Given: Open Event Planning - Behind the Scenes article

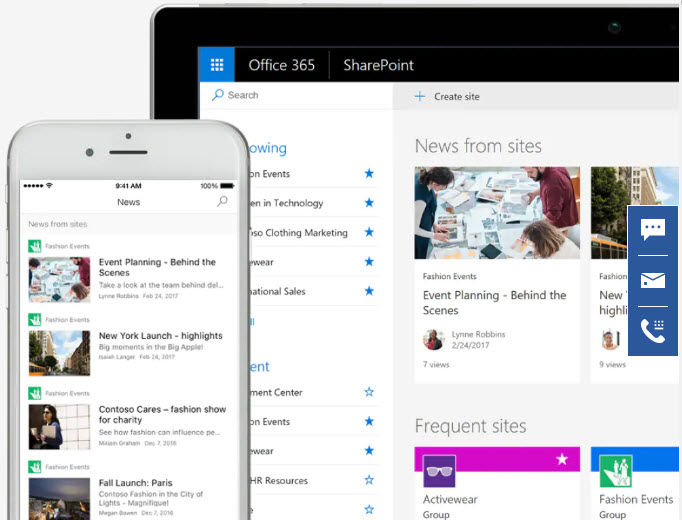Looking at the screenshot, I should [494, 302].
